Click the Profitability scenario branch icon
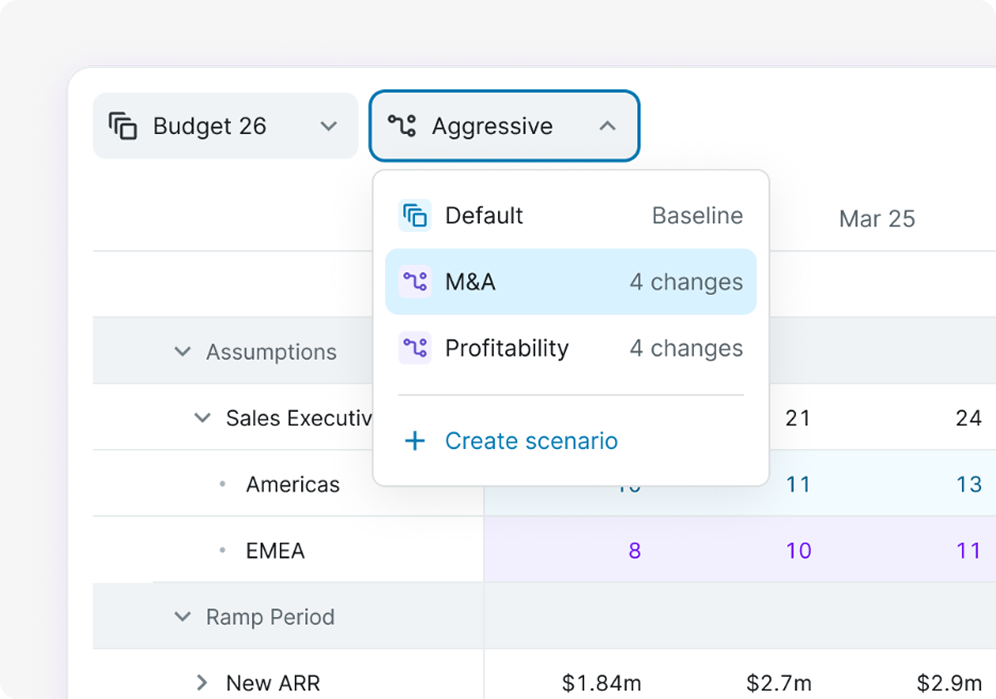This screenshot has width=996, height=699. (x=415, y=349)
